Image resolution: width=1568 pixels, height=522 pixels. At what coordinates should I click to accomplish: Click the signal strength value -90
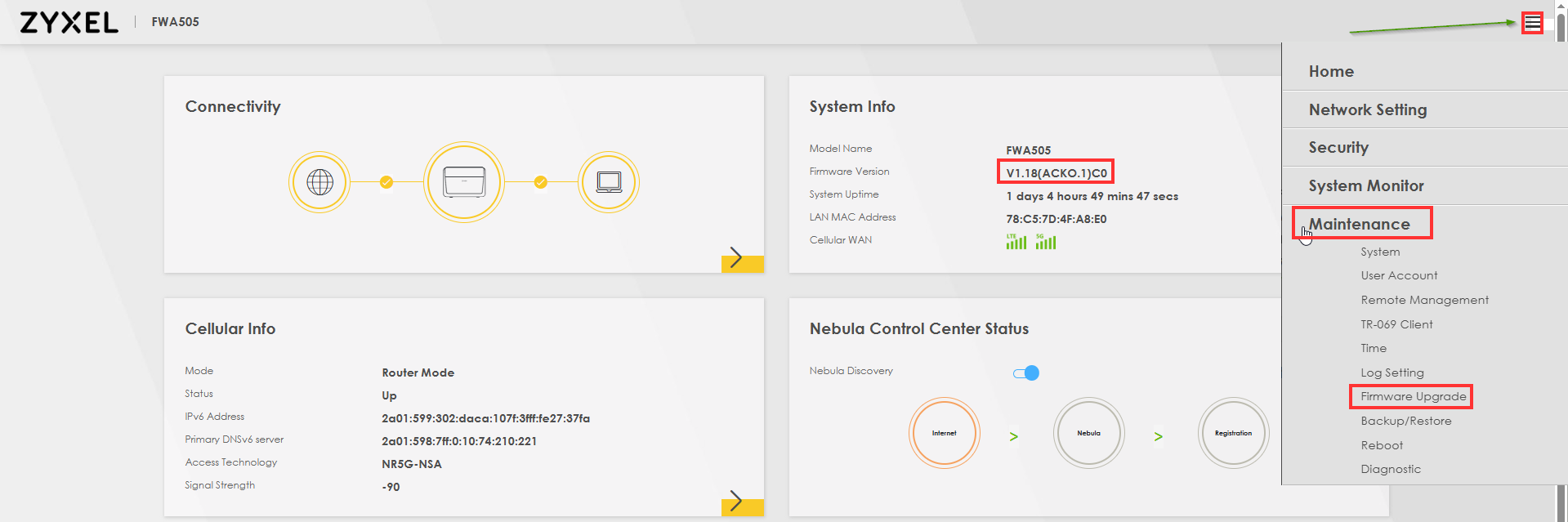391,487
